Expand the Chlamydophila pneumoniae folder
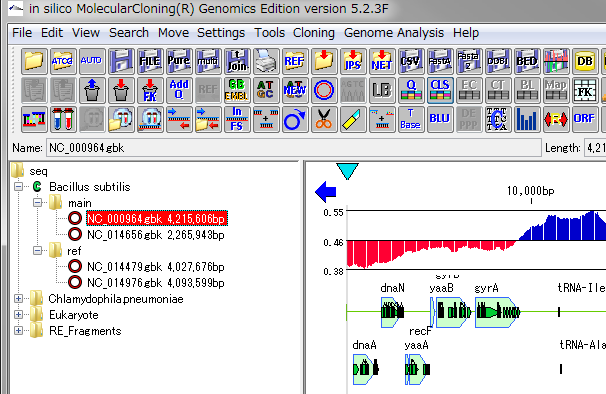Screen dimensions: 606x394 (x=18, y=298)
